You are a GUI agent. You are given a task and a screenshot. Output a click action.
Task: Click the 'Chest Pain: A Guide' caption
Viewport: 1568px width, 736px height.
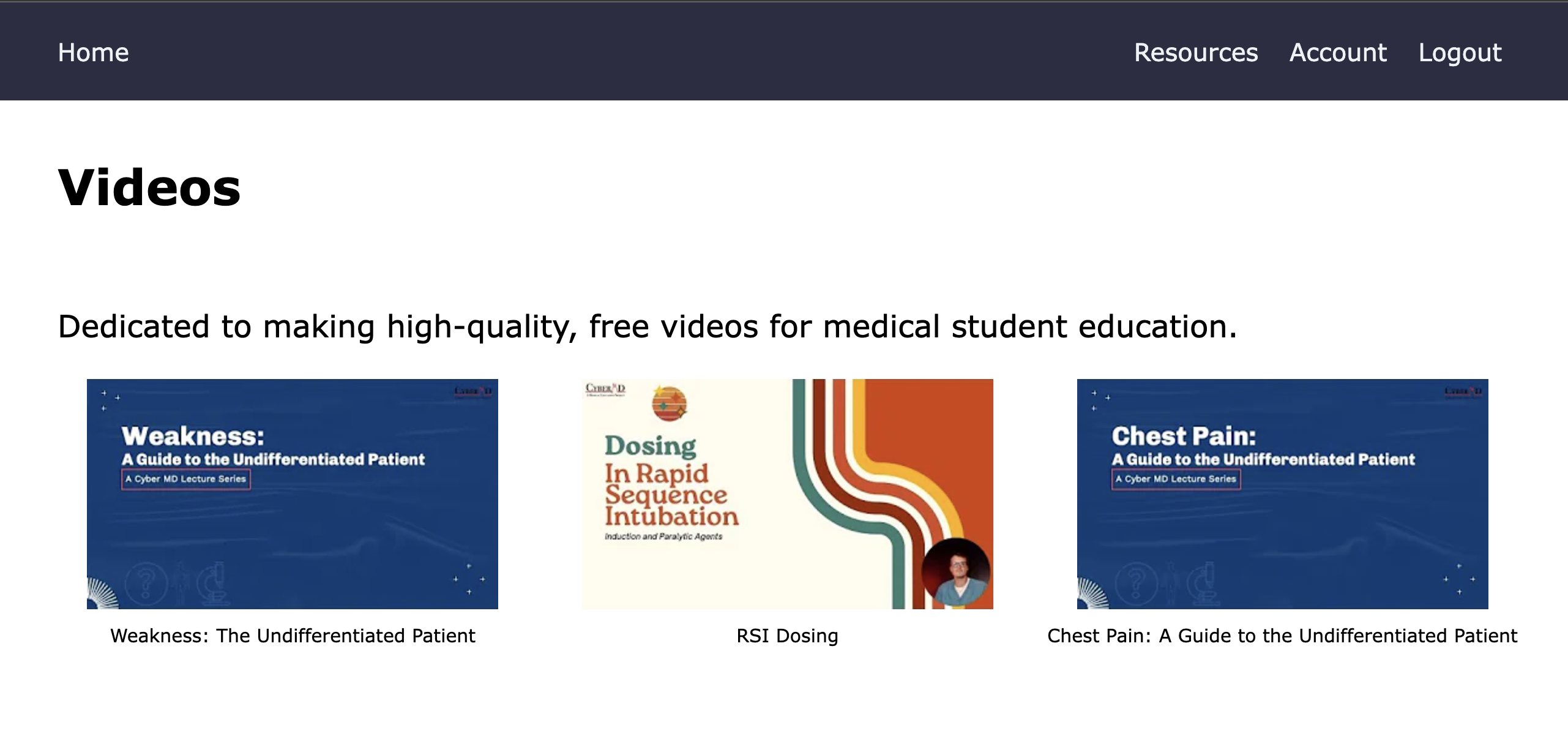pyautogui.click(x=1282, y=636)
